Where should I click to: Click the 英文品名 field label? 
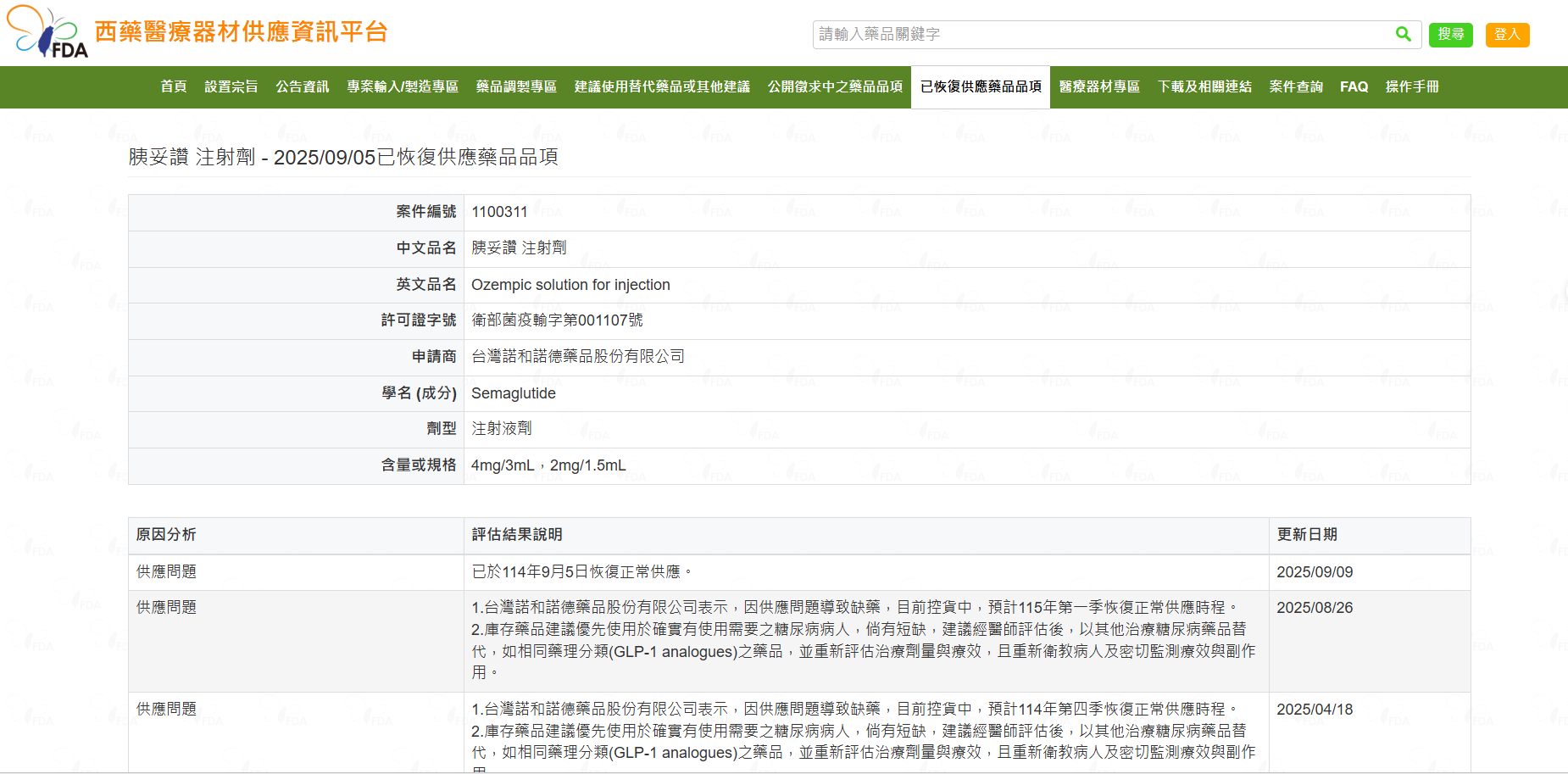pos(426,285)
